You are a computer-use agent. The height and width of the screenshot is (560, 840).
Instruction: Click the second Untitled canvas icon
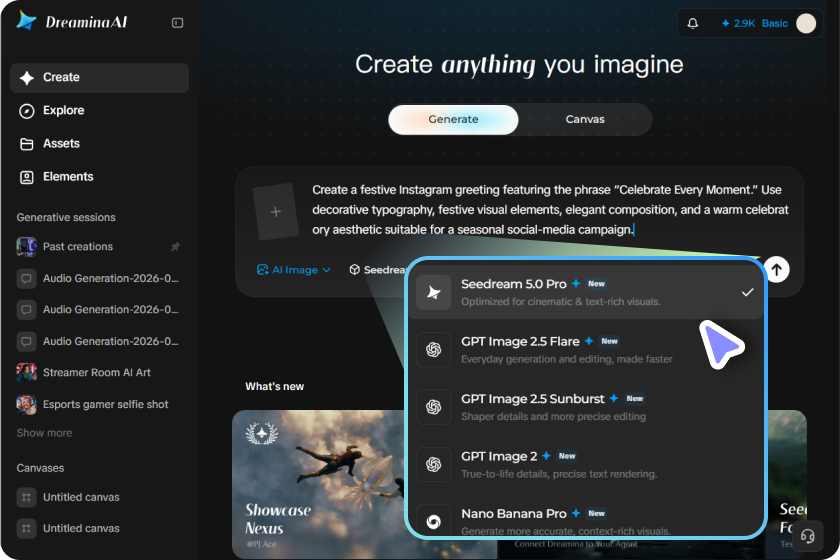(x=26, y=528)
